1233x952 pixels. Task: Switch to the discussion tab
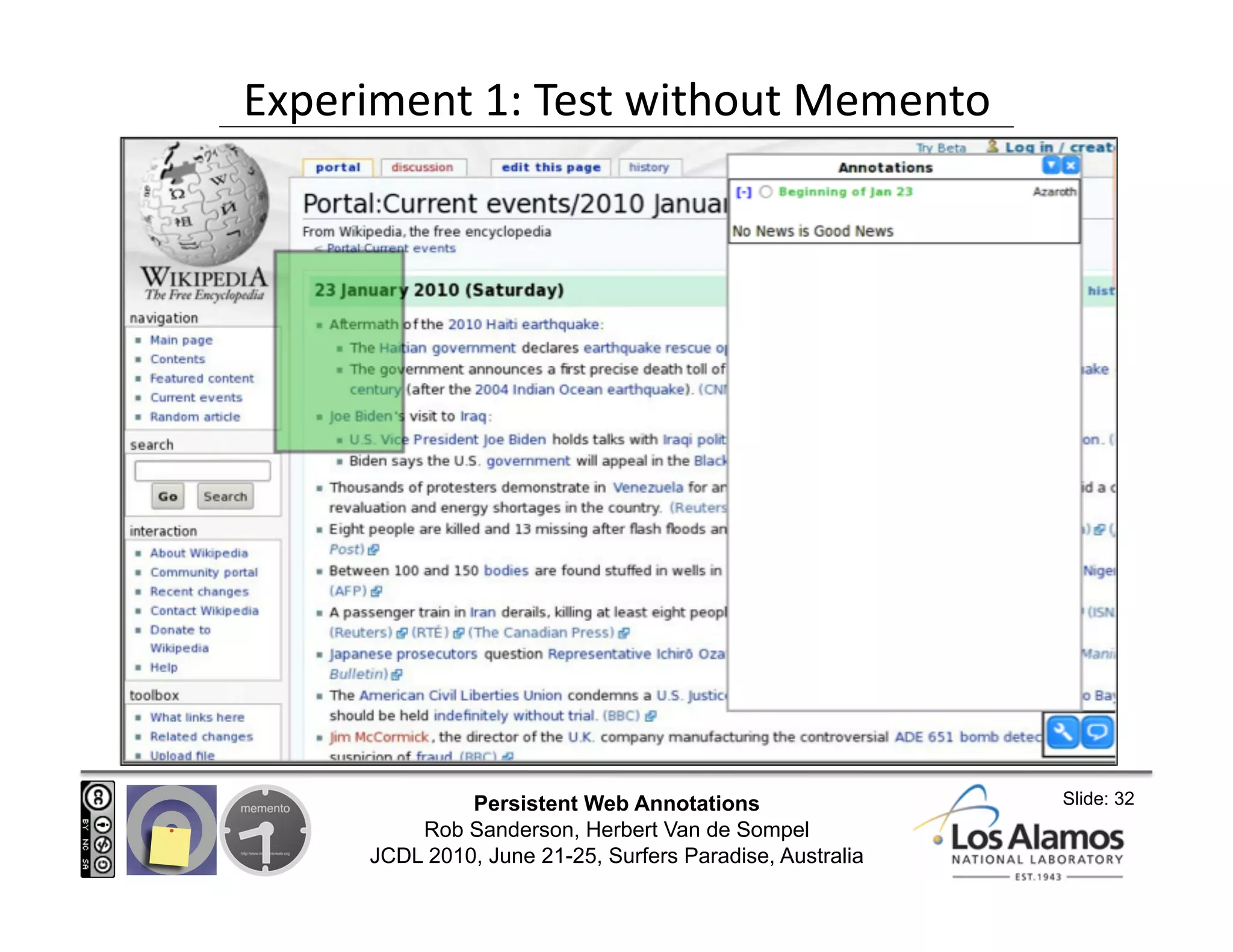pyautogui.click(x=422, y=167)
